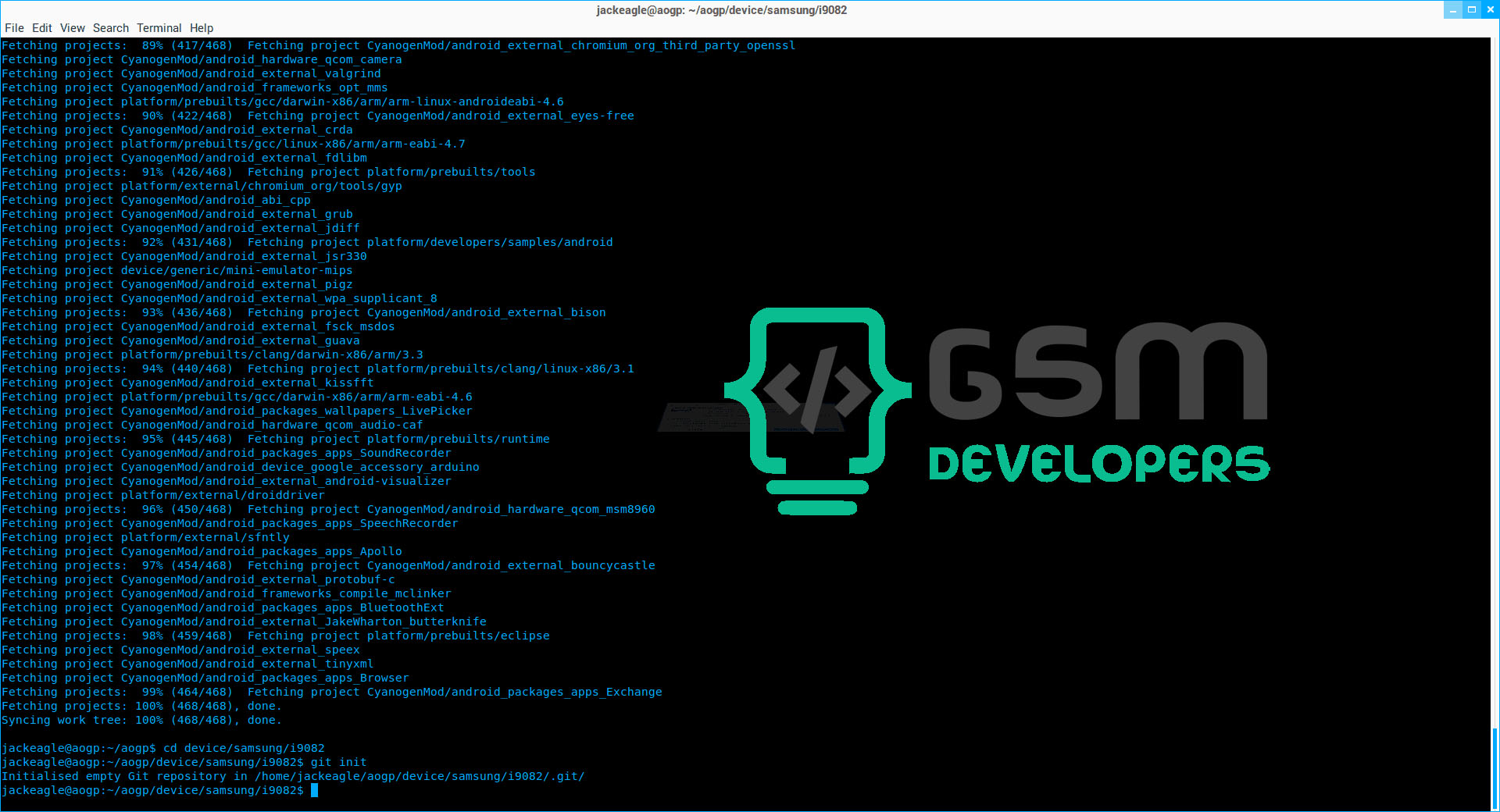Click the window title jackeagle@aogp

point(722,10)
